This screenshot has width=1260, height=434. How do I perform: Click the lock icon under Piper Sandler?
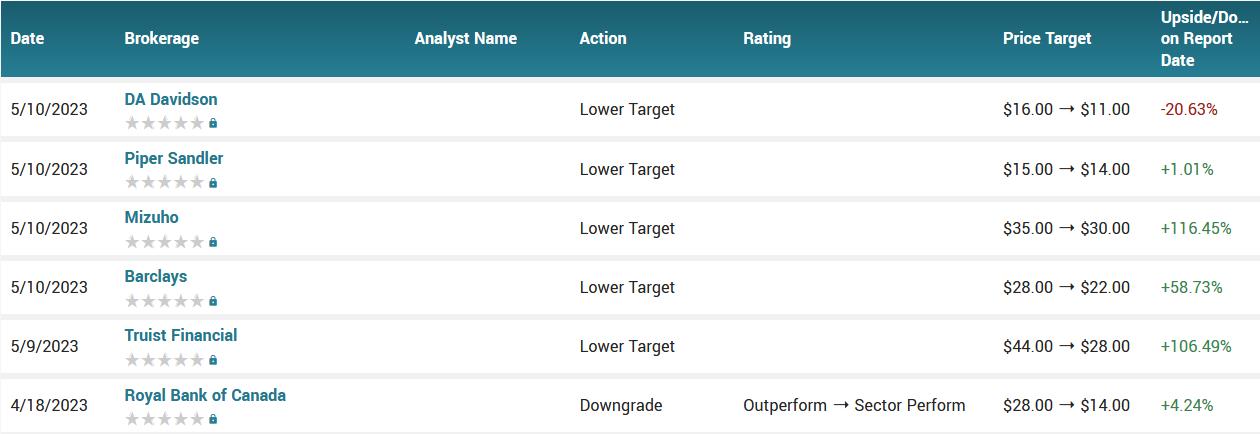click(x=213, y=183)
